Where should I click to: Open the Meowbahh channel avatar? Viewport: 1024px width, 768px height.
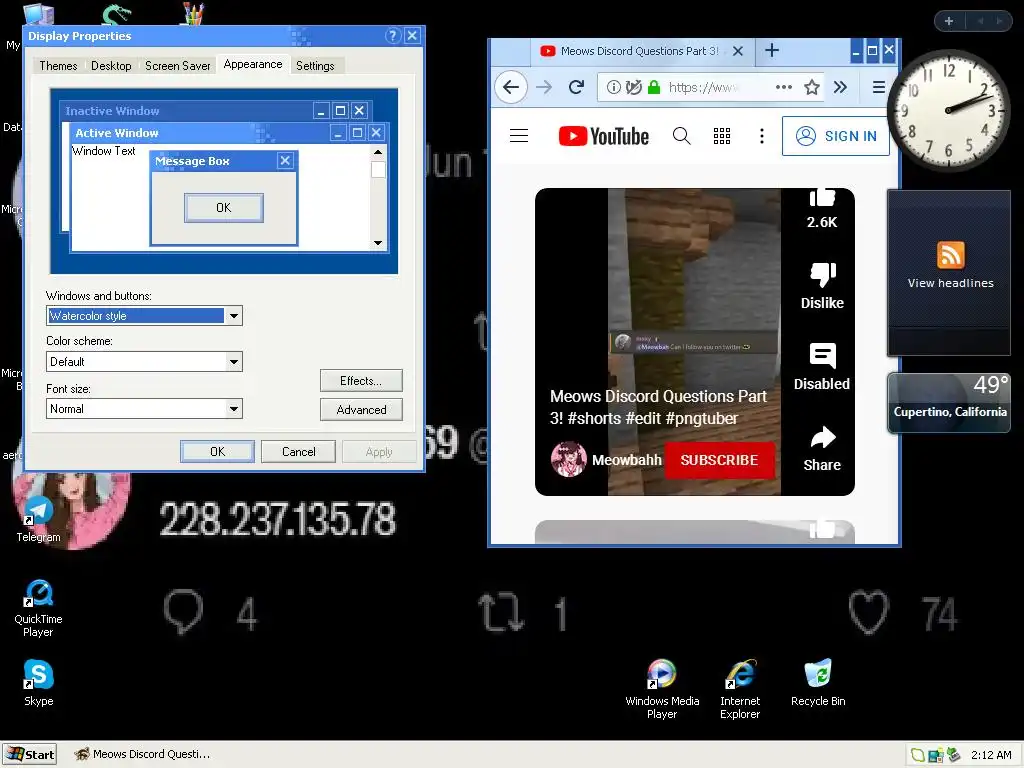(569, 459)
